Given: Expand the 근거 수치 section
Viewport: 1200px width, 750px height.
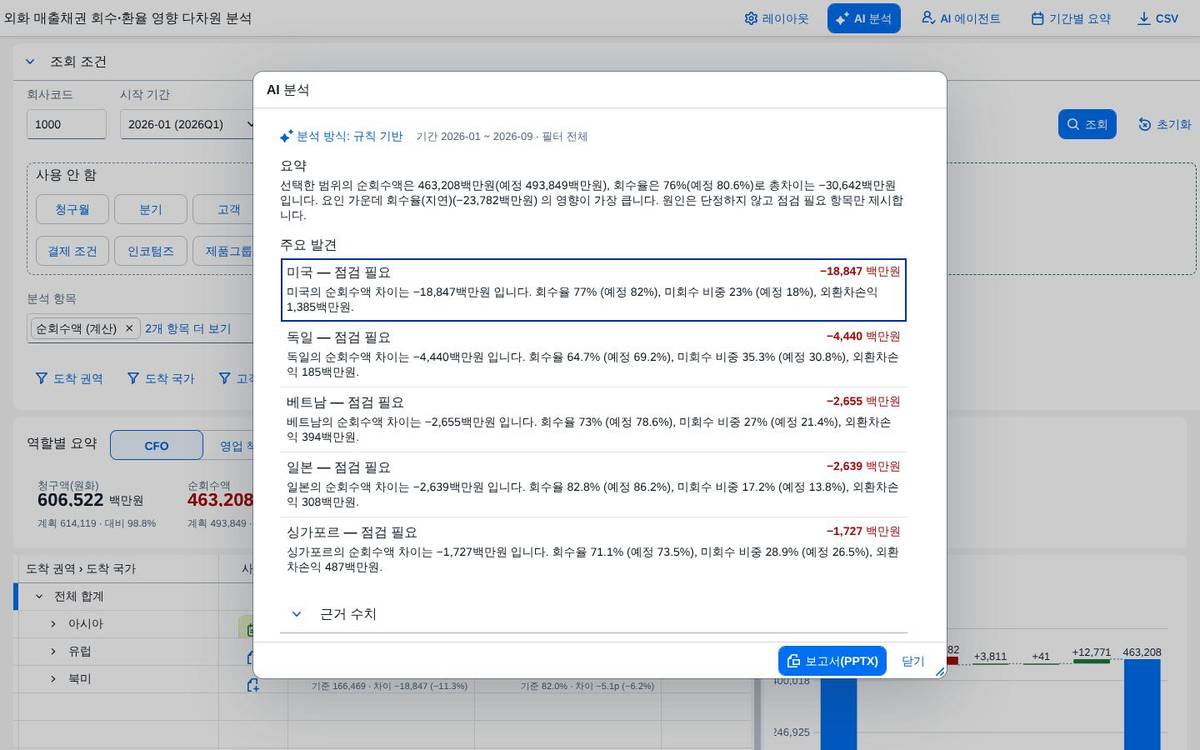Looking at the screenshot, I should [x=296, y=614].
